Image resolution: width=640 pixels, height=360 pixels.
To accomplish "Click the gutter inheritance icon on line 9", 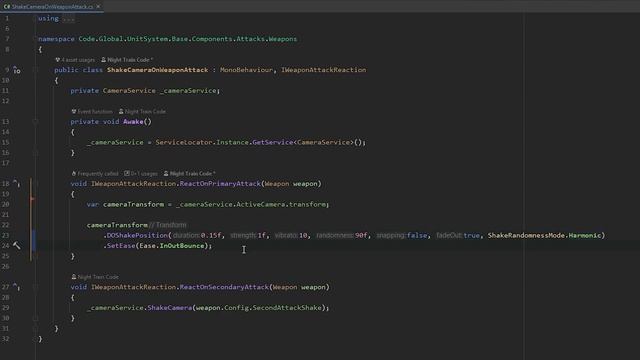I will point(16,70).
